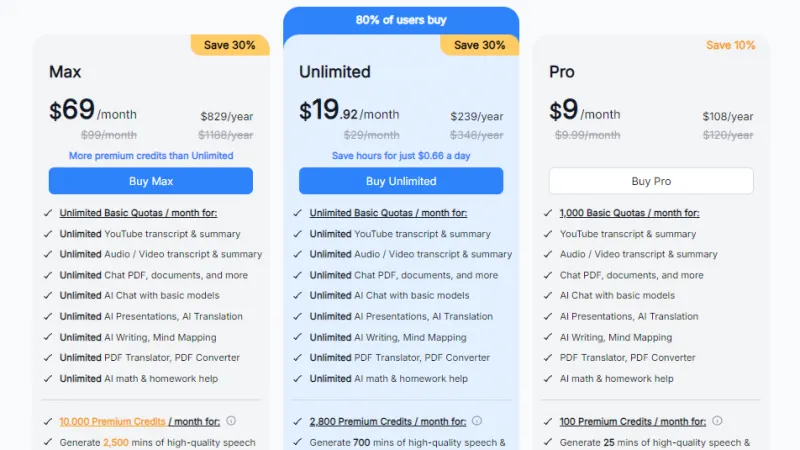Click checkmark next to Pro plan's PDF Translator feature
The width and height of the screenshot is (800, 450).
(x=548, y=358)
